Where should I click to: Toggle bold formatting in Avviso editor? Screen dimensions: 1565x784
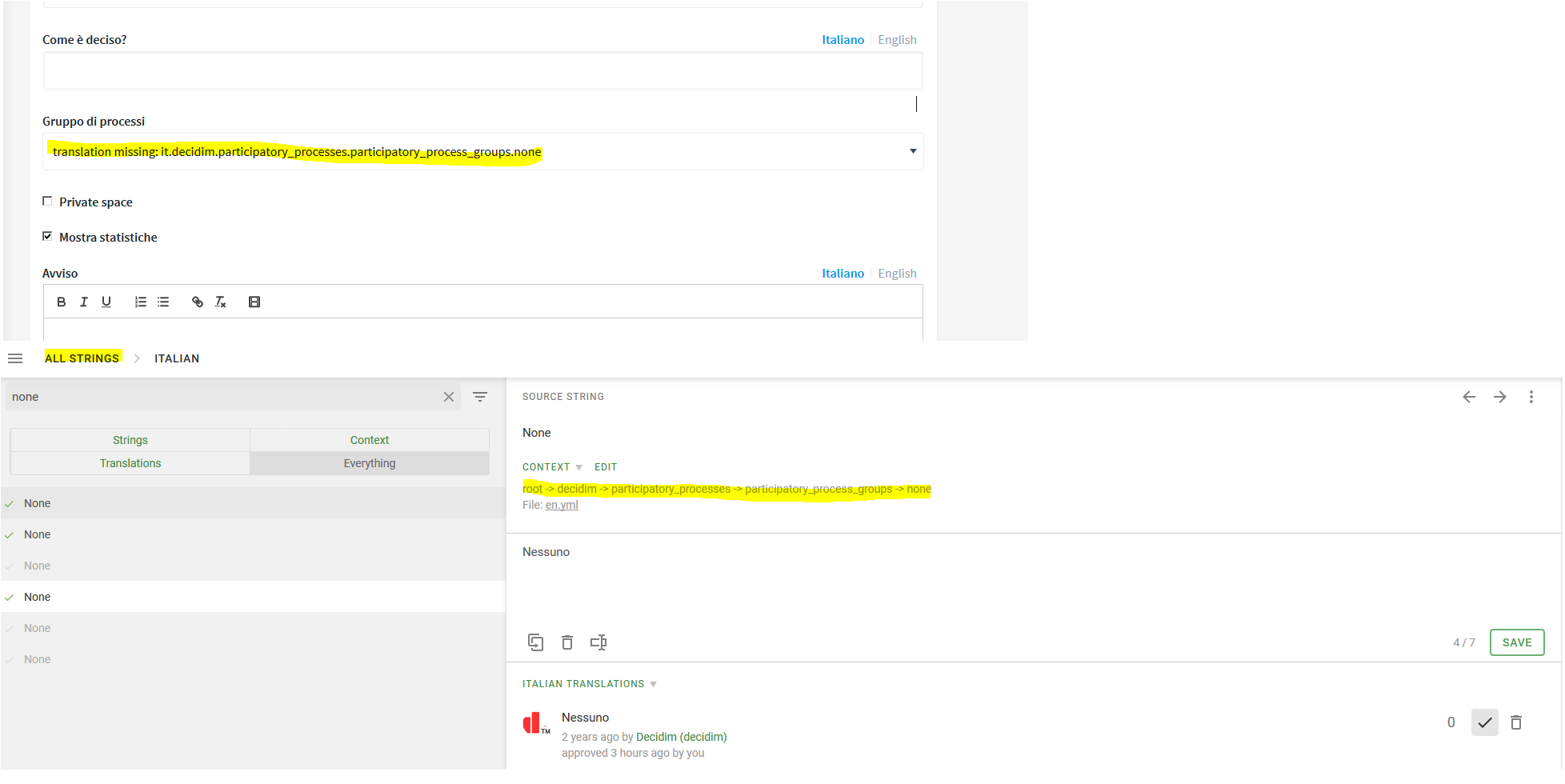coord(61,302)
